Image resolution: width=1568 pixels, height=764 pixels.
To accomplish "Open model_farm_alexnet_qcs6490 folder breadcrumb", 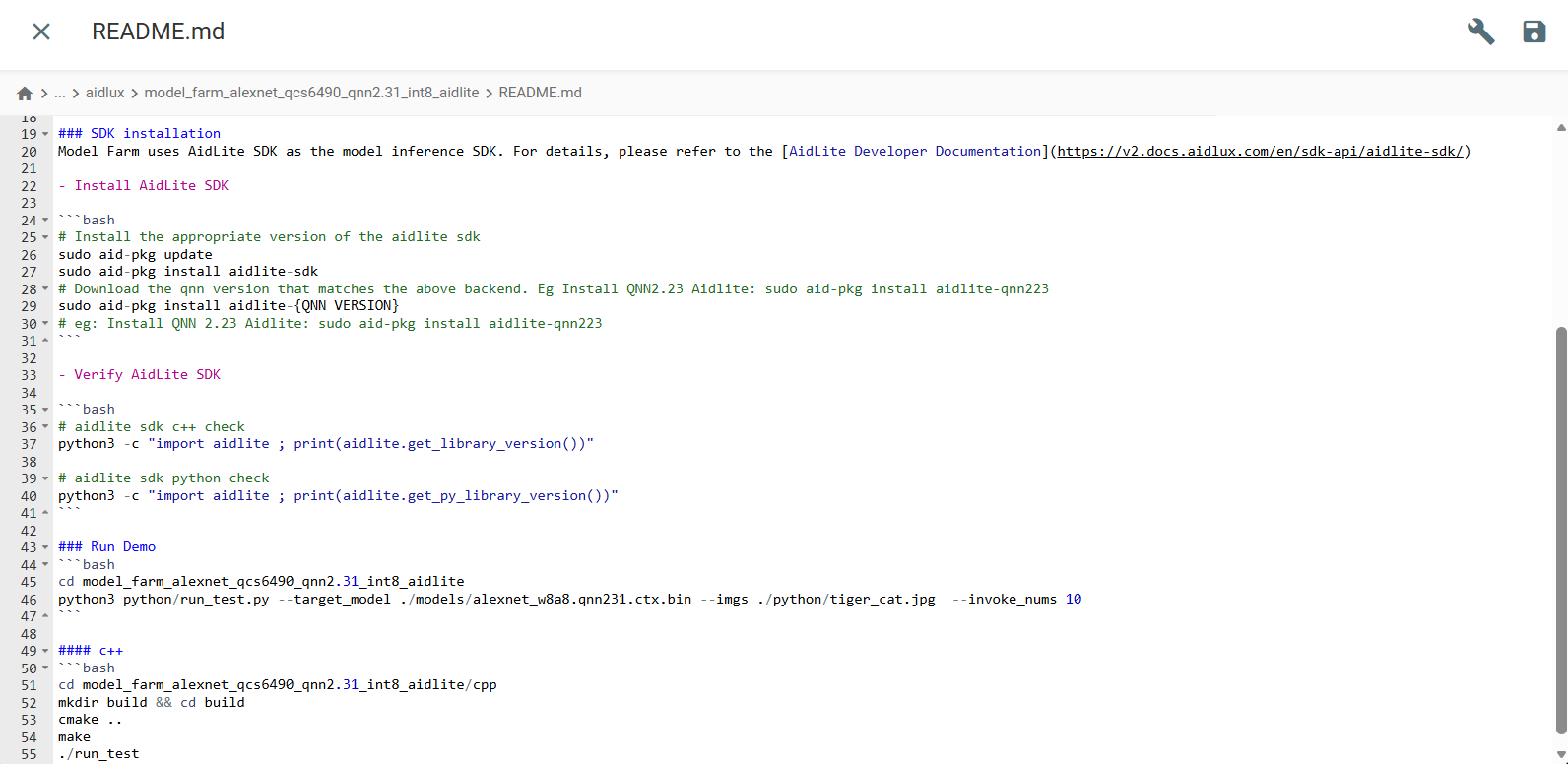I will click(x=311, y=93).
